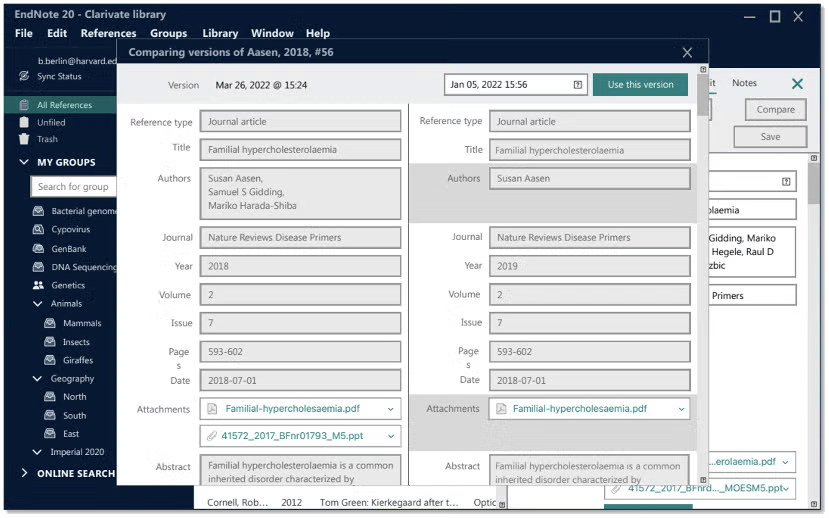Viewport: 829px width, 518px height.
Task: Open the Library menu
Action: (x=220, y=33)
